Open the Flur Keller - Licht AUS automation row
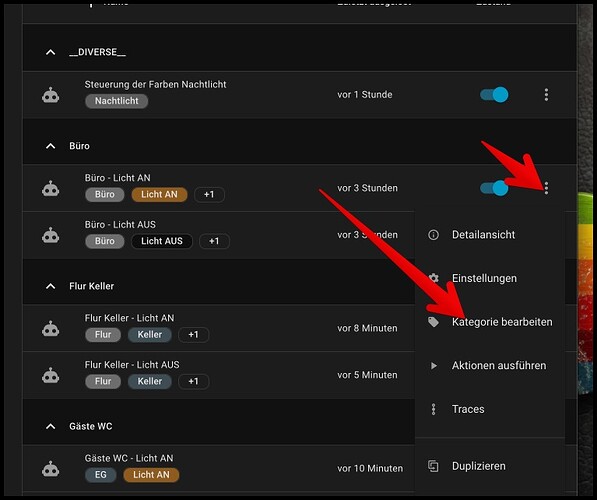 click(x=219, y=375)
